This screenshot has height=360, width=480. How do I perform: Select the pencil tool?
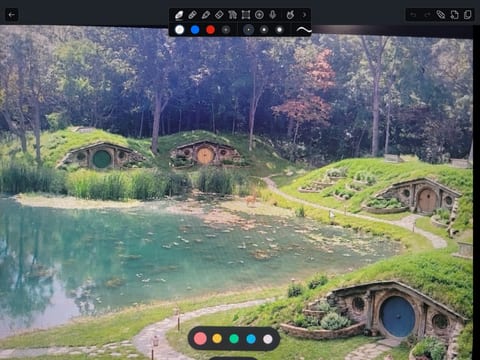tap(206, 15)
